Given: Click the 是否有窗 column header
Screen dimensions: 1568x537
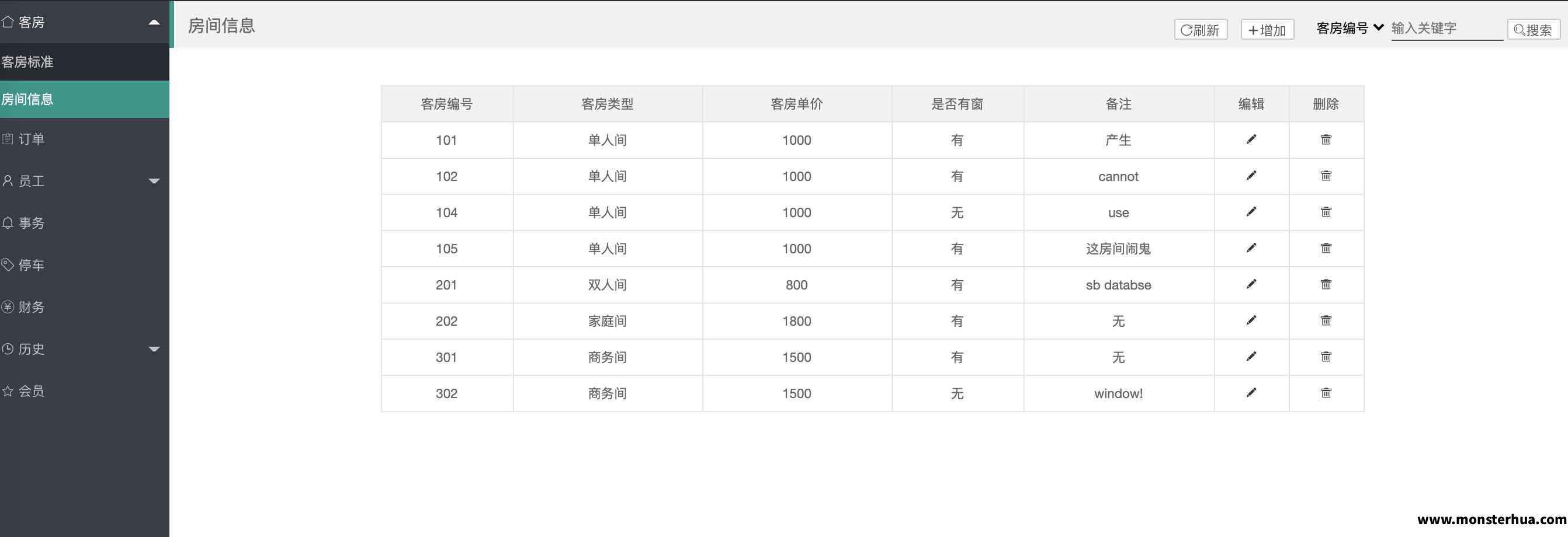Looking at the screenshot, I should (958, 104).
